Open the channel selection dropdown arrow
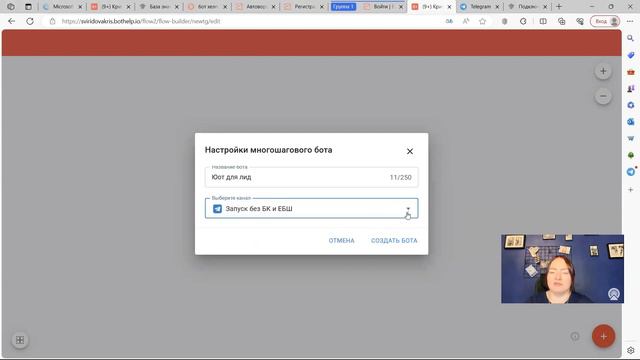 (x=408, y=209)
